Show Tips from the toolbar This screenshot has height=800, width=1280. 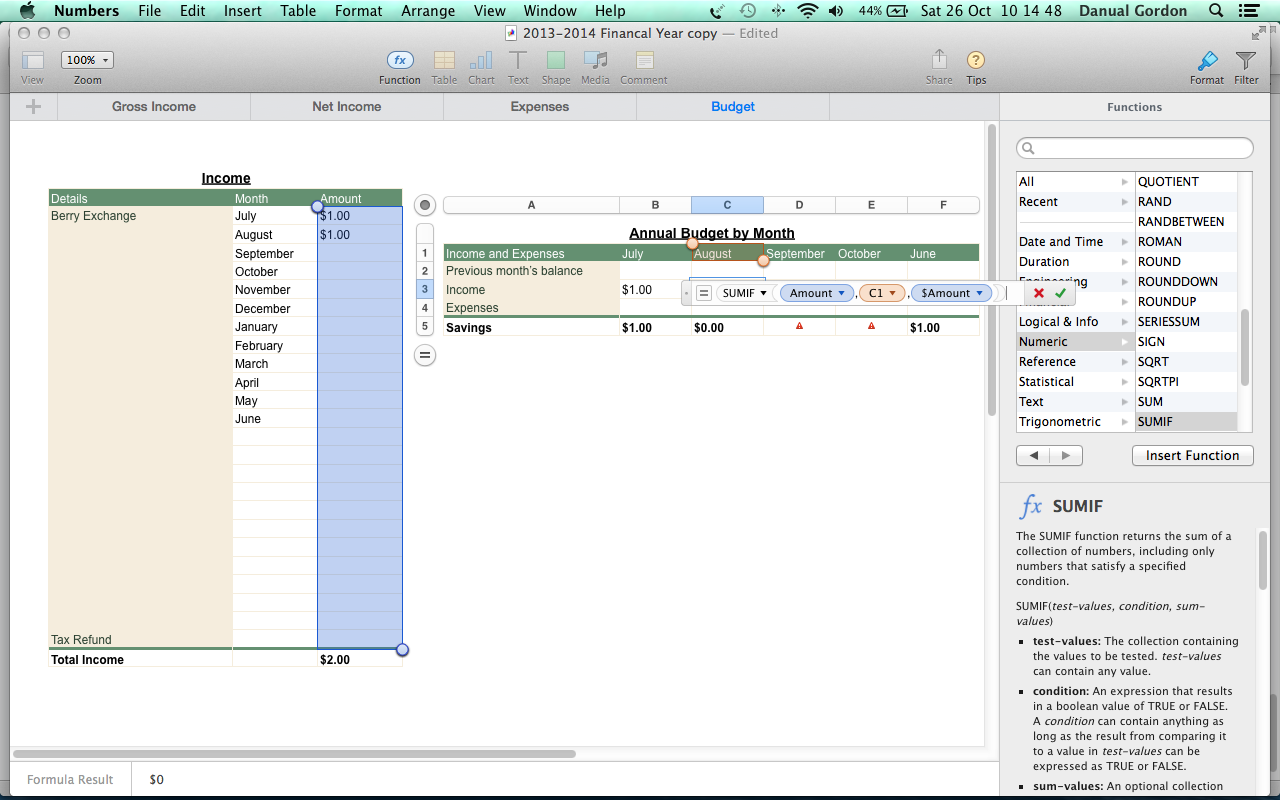click(976, 61)
